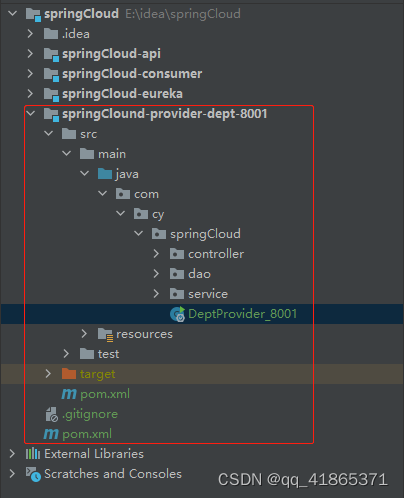Select the springCloud root project label
This screenshot has width=404, height=498.
click(x=81, y=14)
